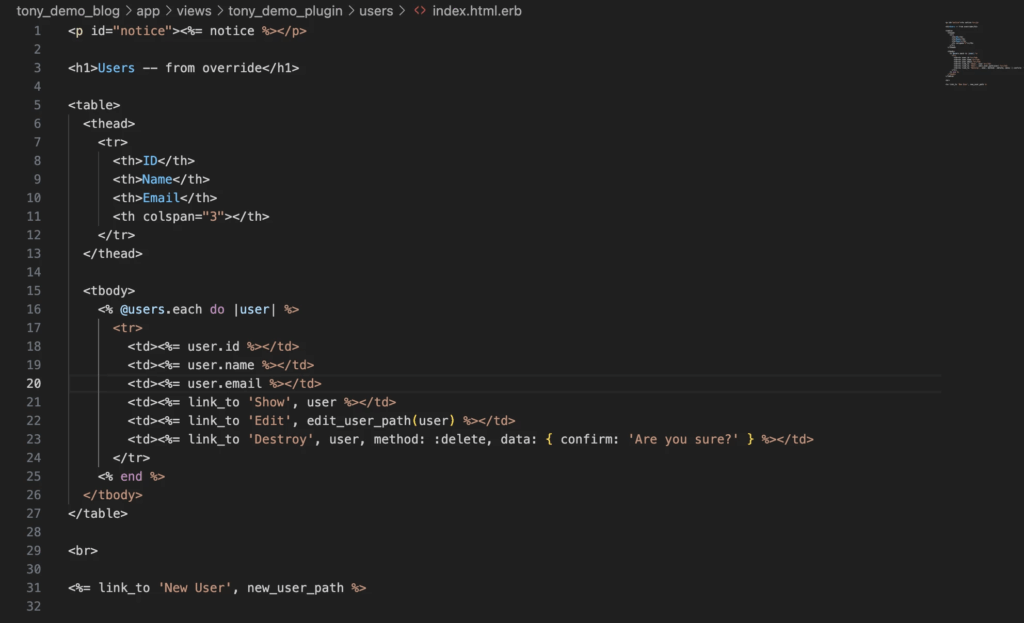Click the index.html.erb breadcrumb file name

coord(477,11)
